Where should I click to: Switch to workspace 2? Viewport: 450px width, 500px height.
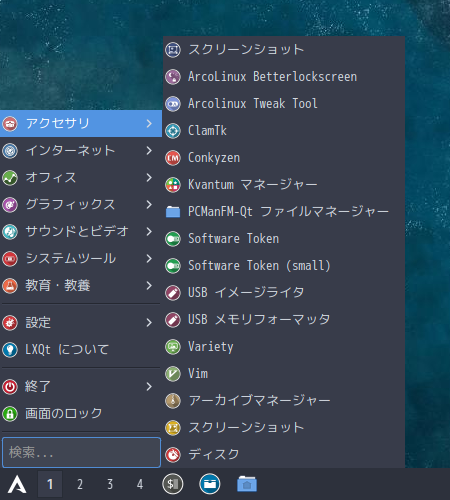pyautogui.click(x=80, y=484)
